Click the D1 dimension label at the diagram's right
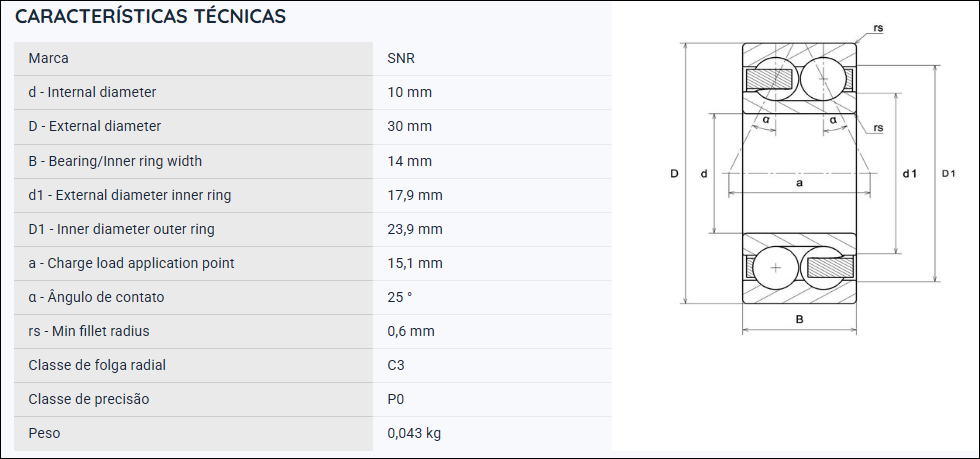 (x=948, y=174)
